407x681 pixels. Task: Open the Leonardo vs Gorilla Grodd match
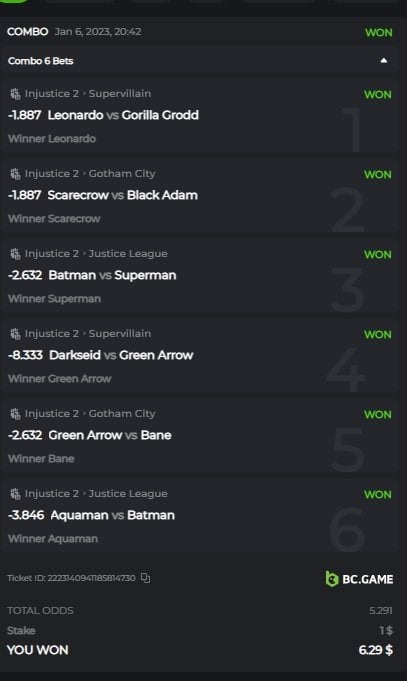coord(123,115)
